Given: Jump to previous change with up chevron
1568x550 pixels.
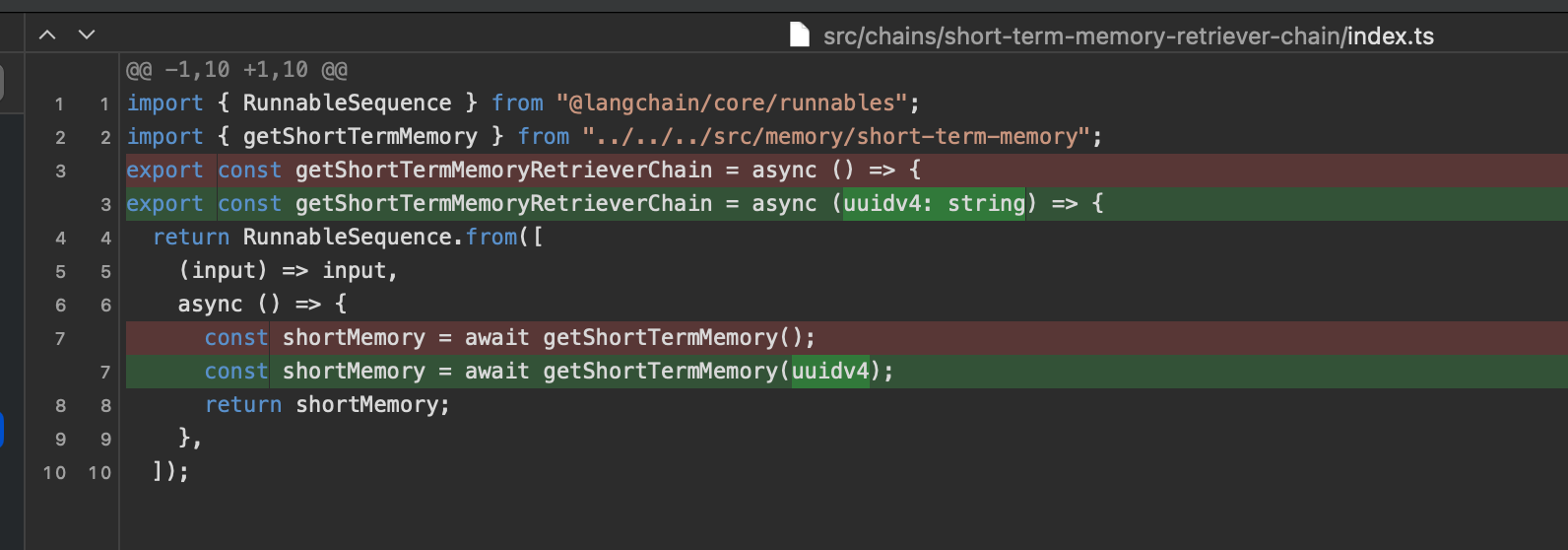Looking at the screenshot, I should pos(47,34).
